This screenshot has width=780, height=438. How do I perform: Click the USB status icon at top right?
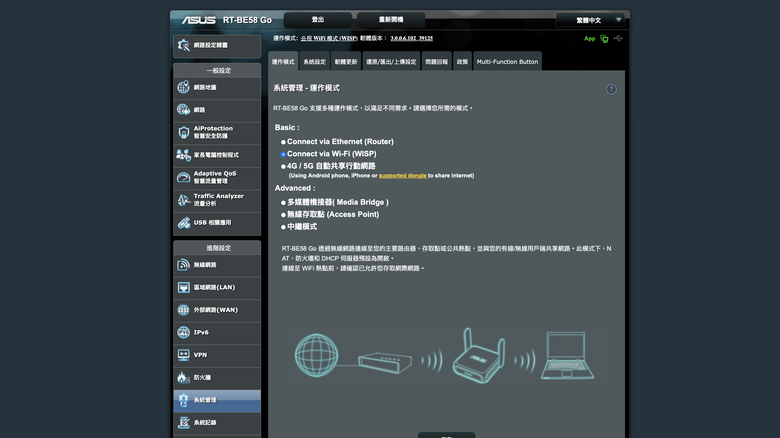(x=618, y=38)
